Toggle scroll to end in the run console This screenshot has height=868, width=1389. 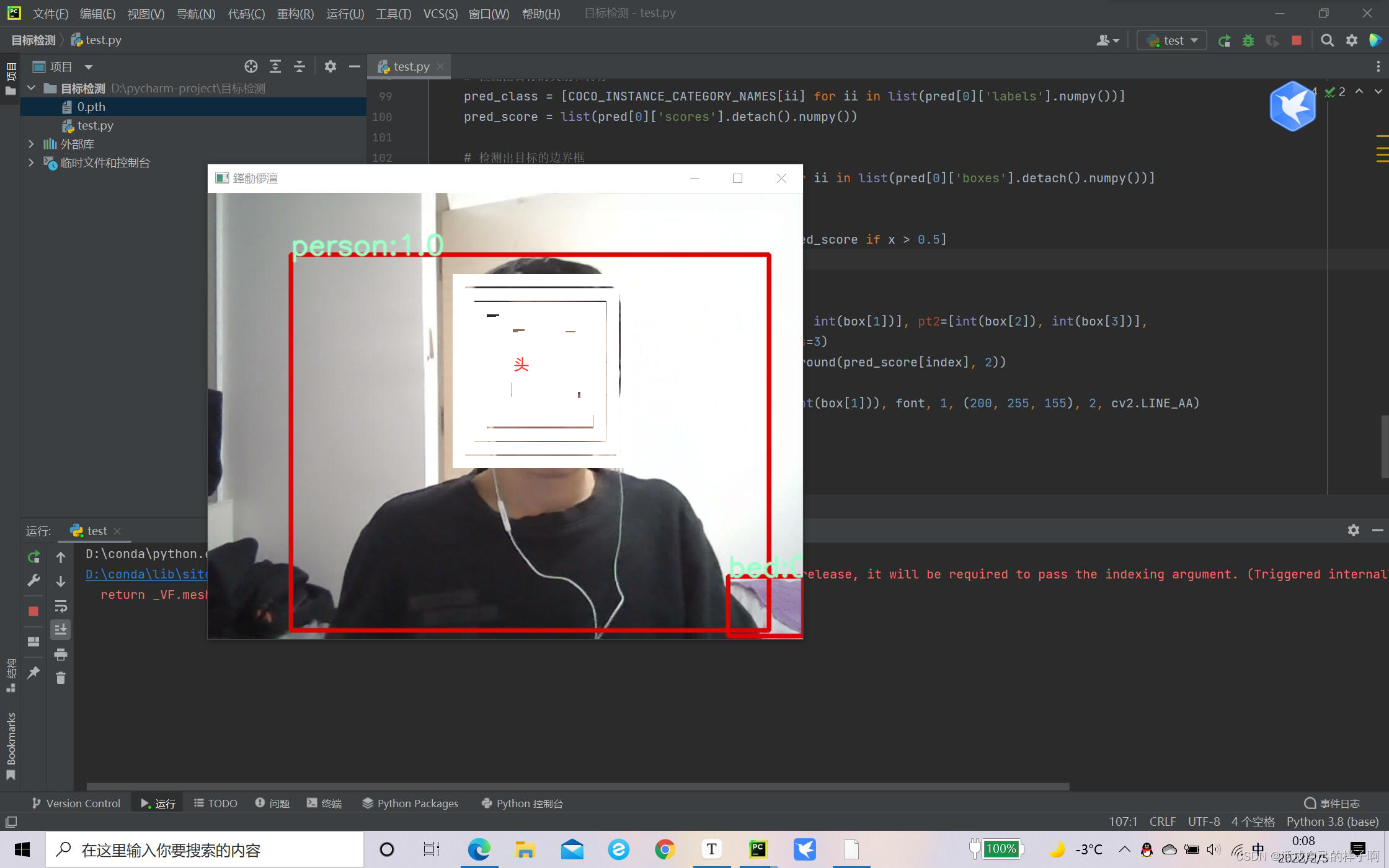(x=61, y=630)
